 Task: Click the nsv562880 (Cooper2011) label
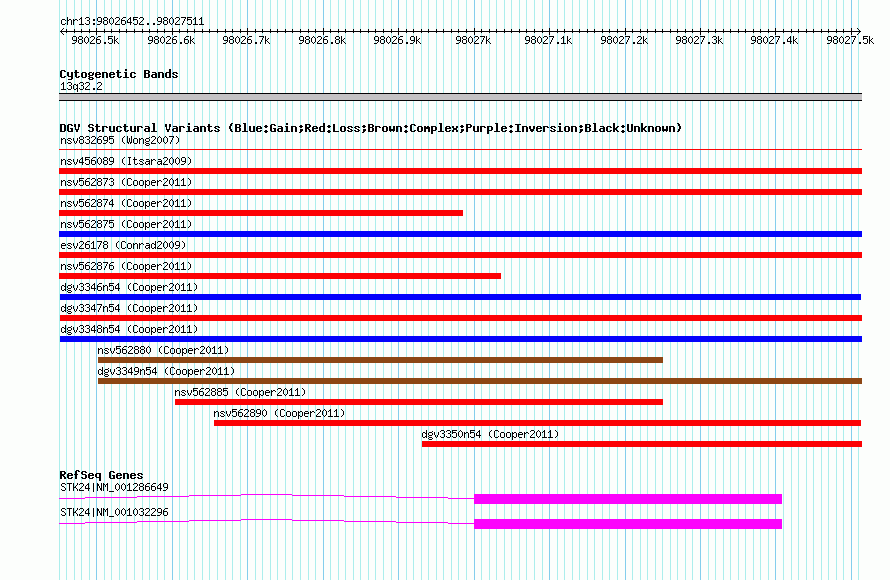163,350
